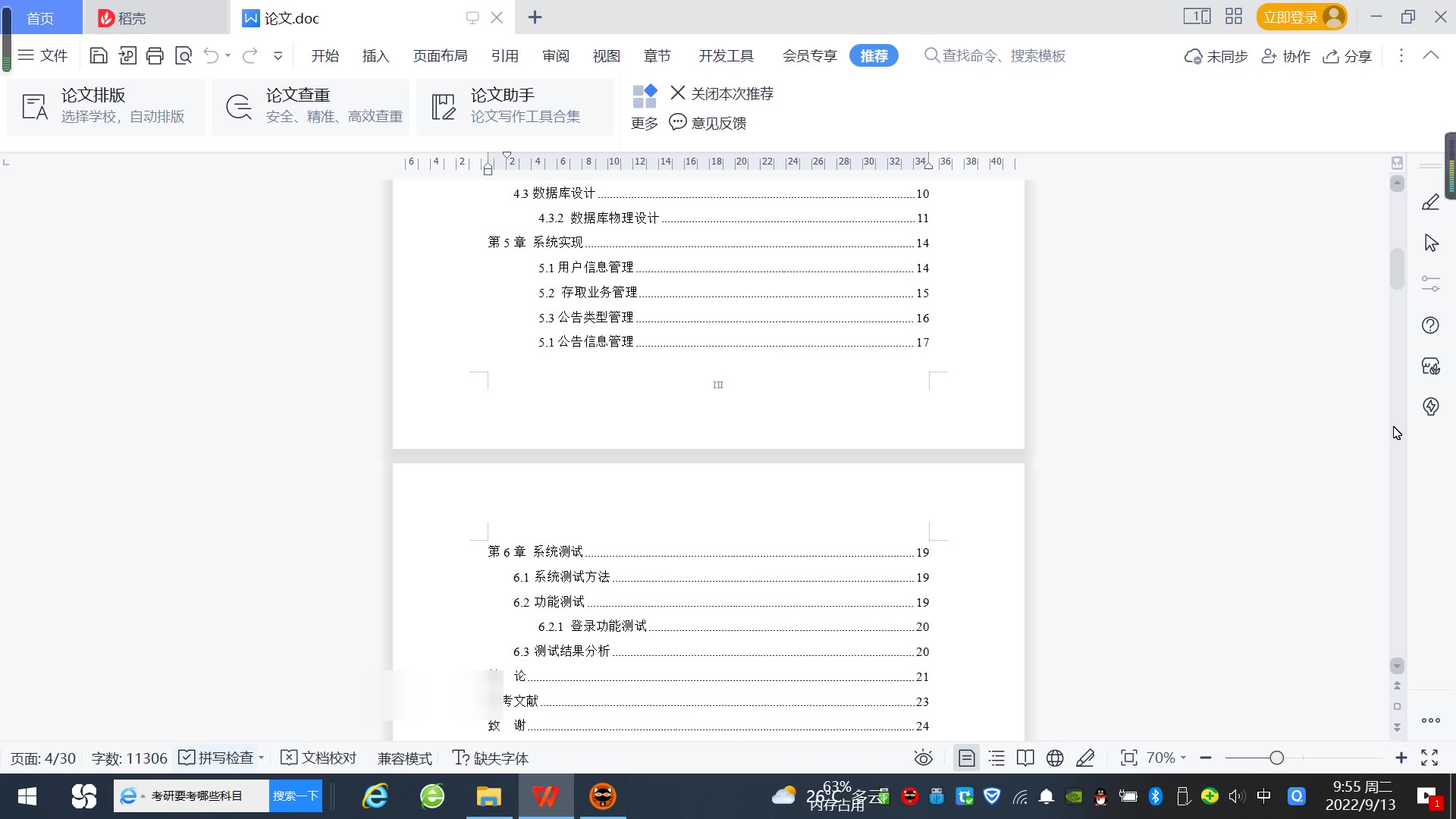Open the 论文排版 thesis formatting tool
Screen dimensions: 1456x819
(x=106, y=106)
